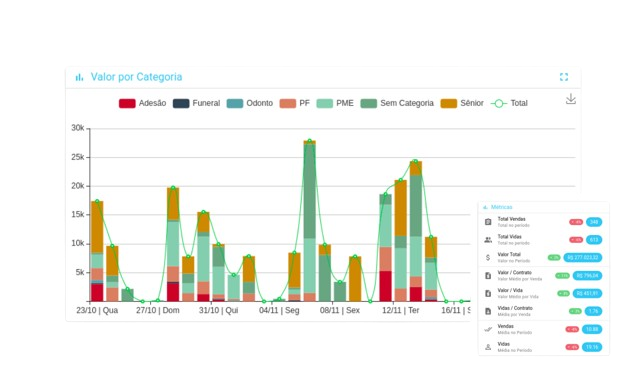640x390 pixels.
Task: Click the dark navy Funeral color swatch
Action: 181,103
